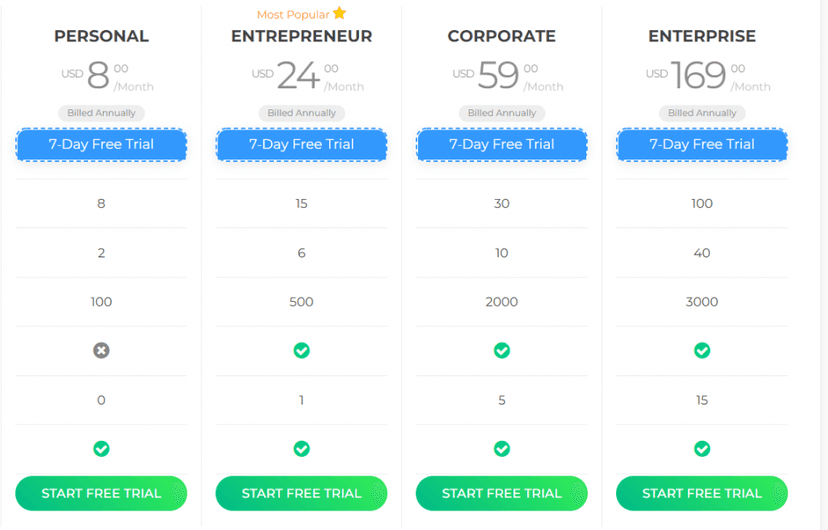The width and height of the screenshot is (828, 530).
Task: Click Entrepreneur's lower green checkmark icon
Action: pyautogui.click(x=302, y=449)
